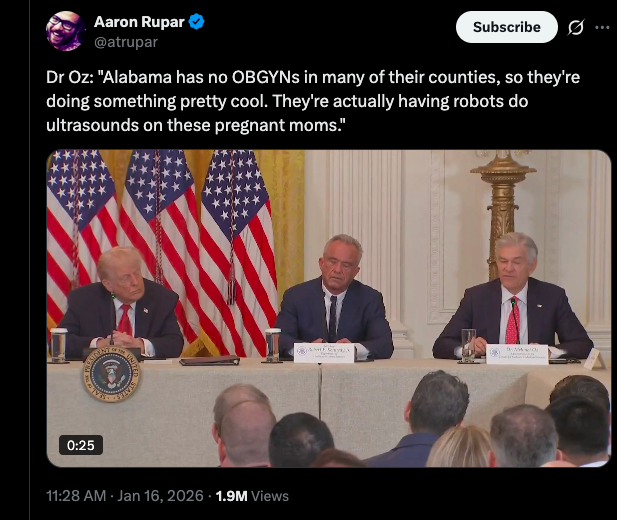Screen dimensions: 617x520
Task: Open the Grok slashed-circle icon
Action: tap(576, 27)
